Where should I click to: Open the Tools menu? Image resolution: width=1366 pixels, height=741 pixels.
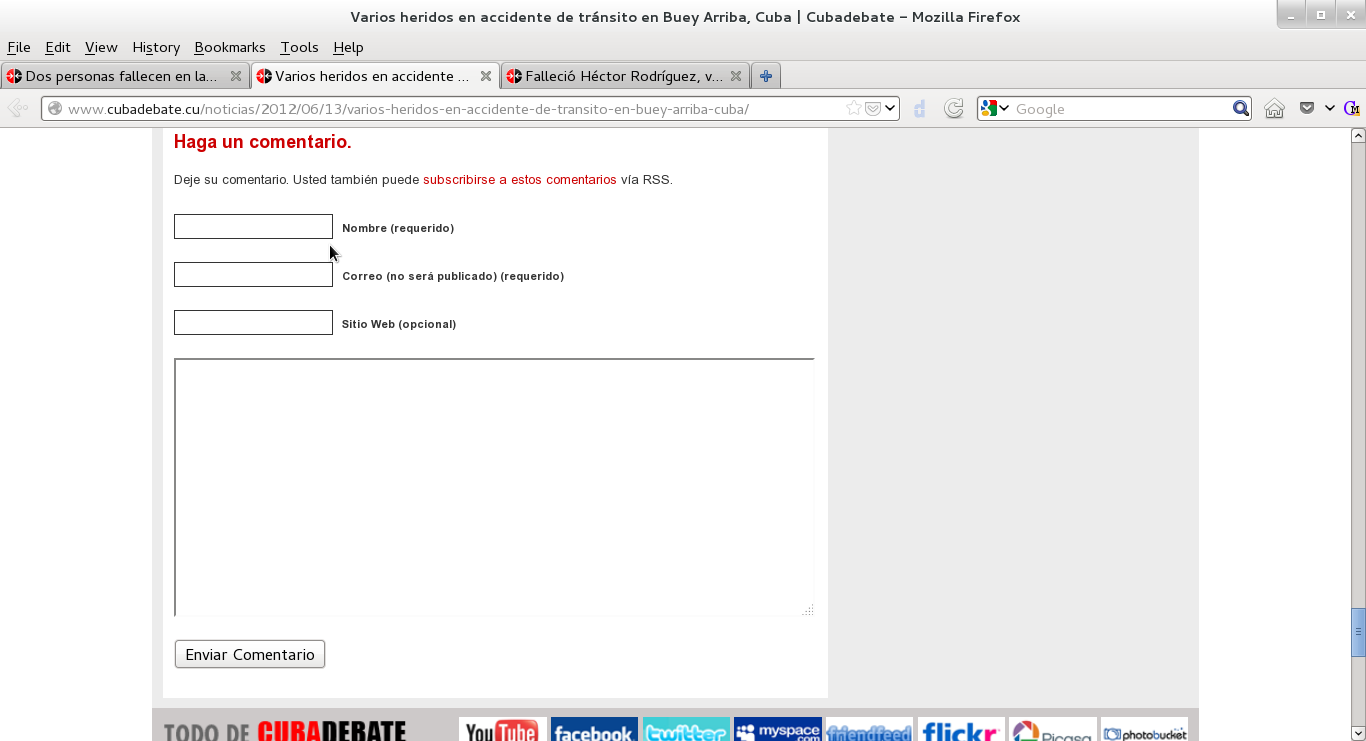click(x=299, y=47)
